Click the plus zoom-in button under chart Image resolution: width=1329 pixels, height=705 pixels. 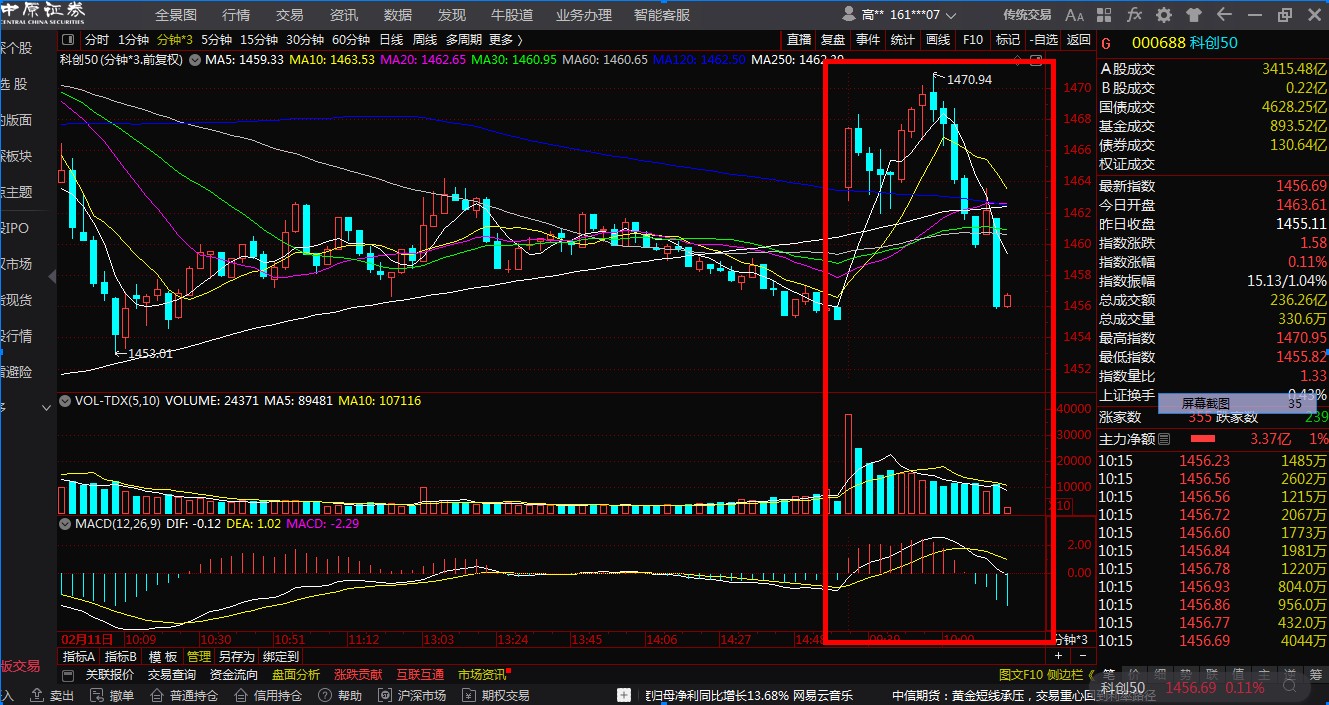pos(1058,656)
